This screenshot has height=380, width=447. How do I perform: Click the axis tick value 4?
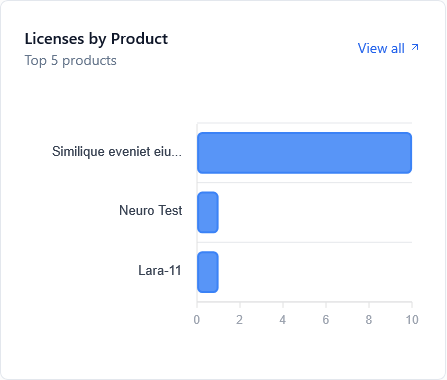click(x=283, y=320)
